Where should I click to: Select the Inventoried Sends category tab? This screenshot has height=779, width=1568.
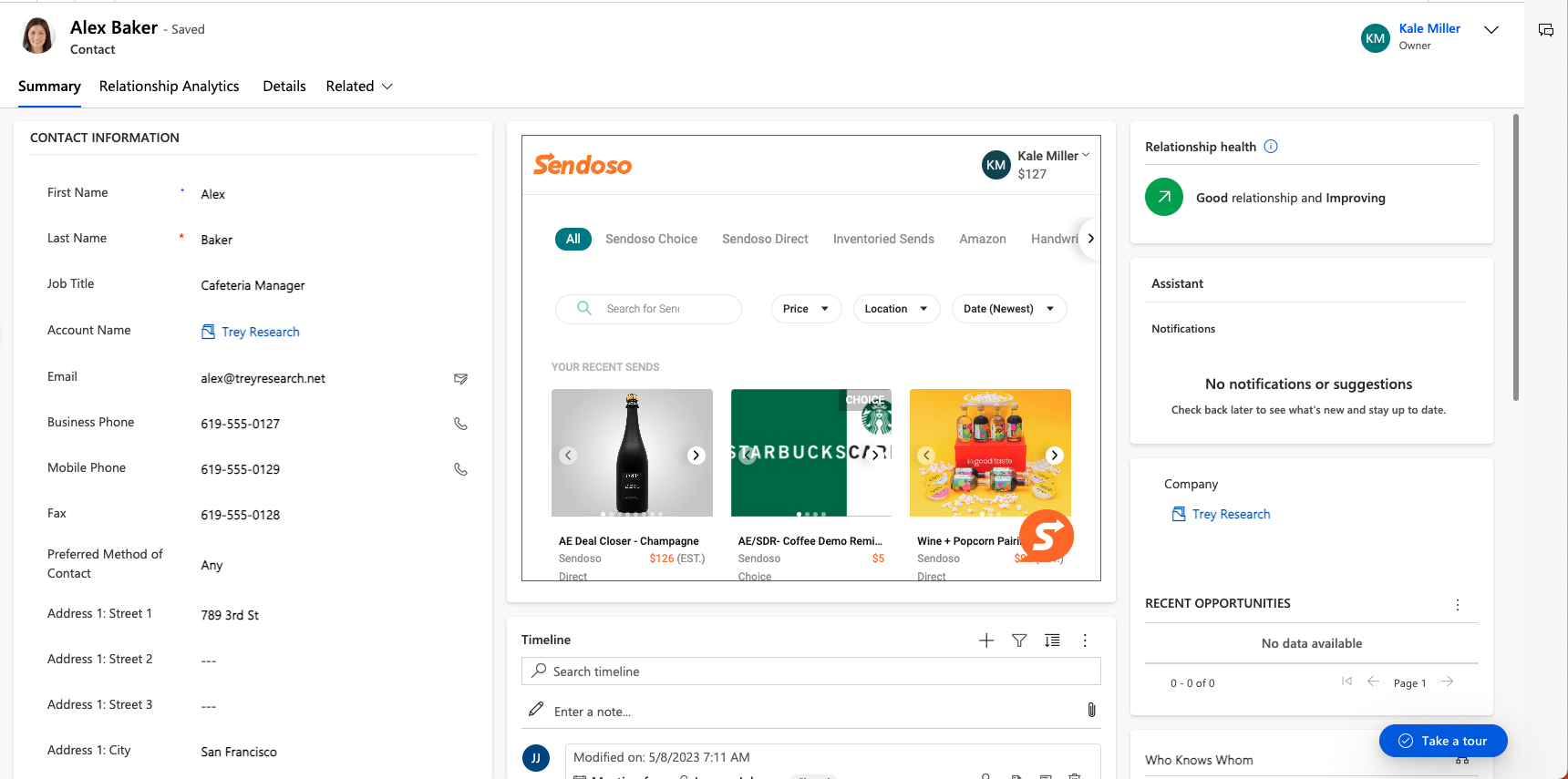coord(883,239)
